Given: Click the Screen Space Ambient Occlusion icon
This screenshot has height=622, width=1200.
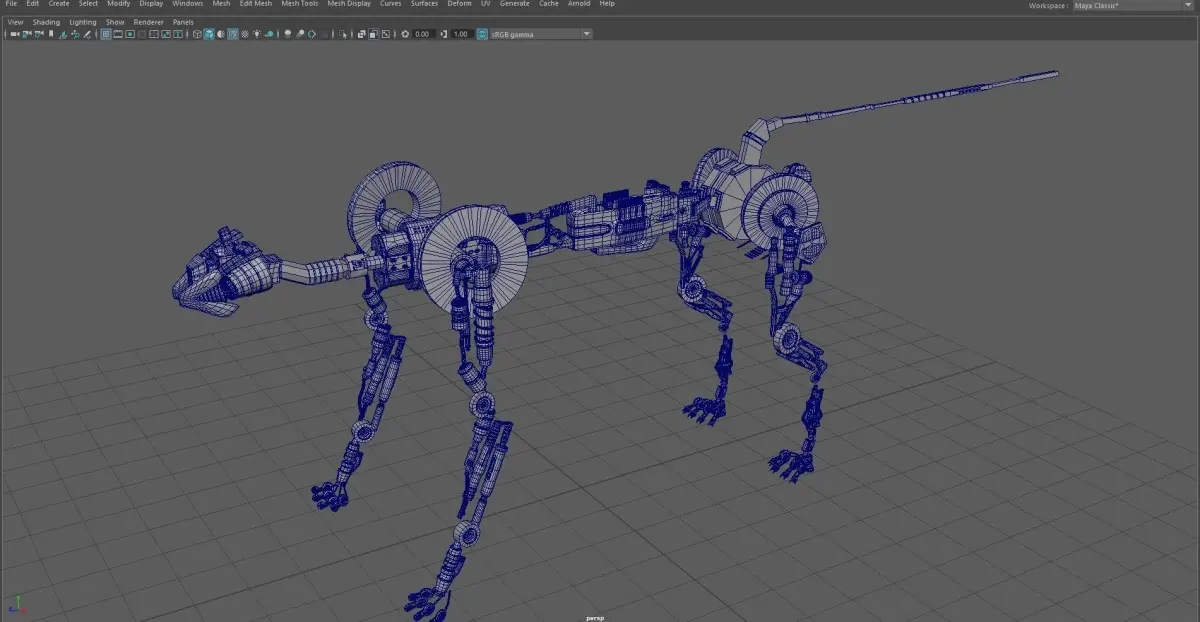Looking at the screenshot, I should [286, 34].
